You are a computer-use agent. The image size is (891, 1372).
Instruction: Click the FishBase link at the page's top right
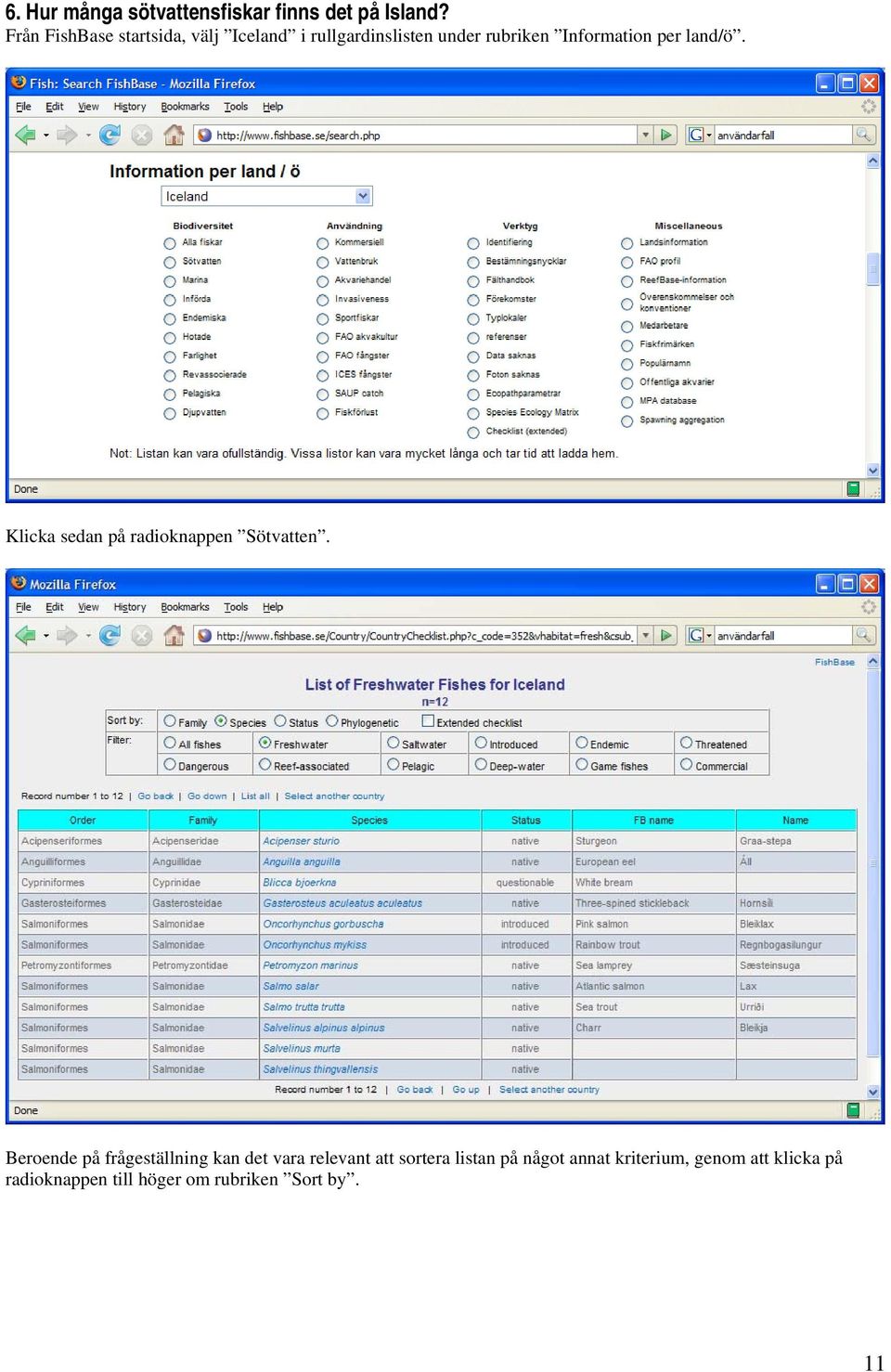coord(834,662)
